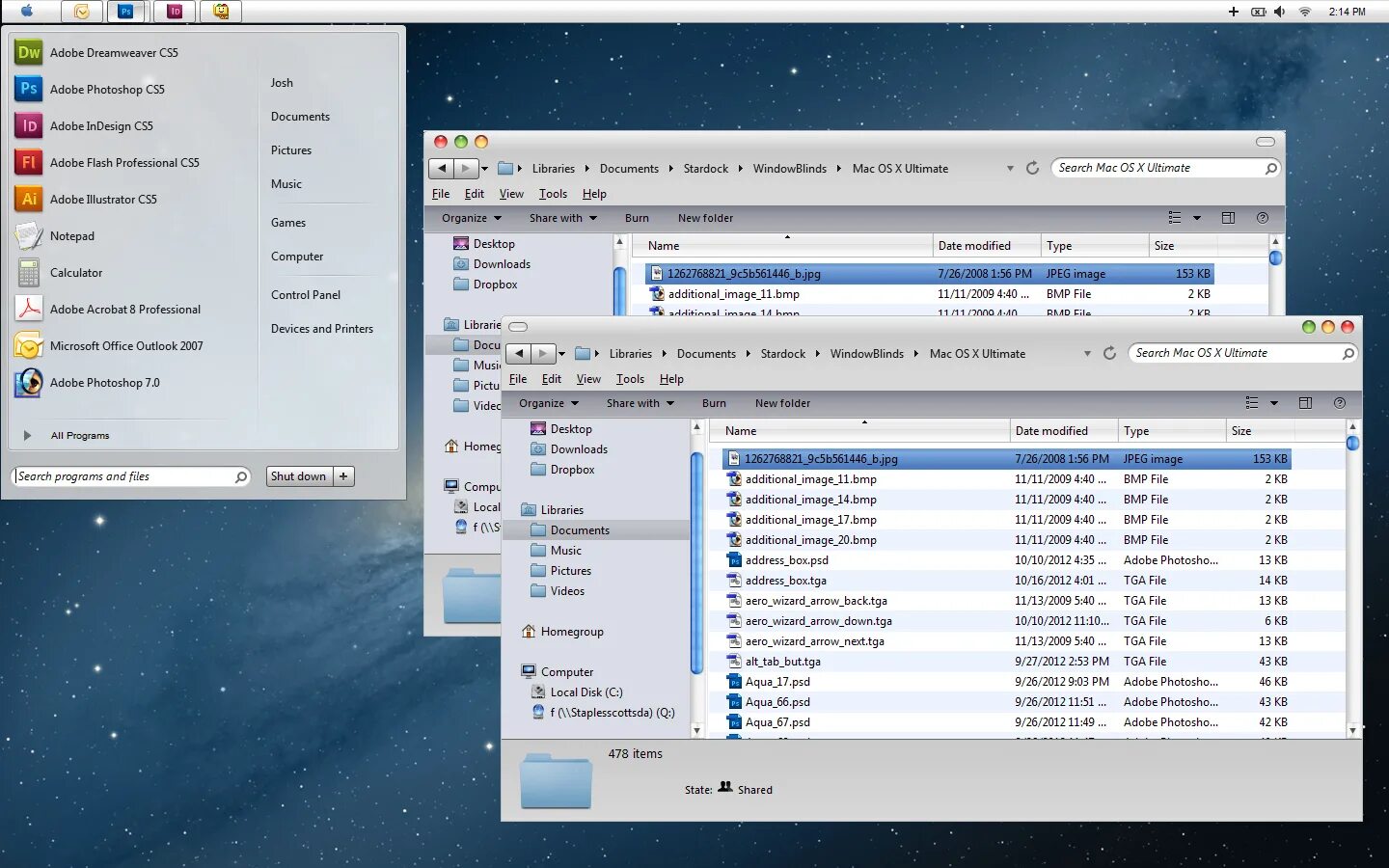Switch to InDesign in the top bar

point(175,12)
